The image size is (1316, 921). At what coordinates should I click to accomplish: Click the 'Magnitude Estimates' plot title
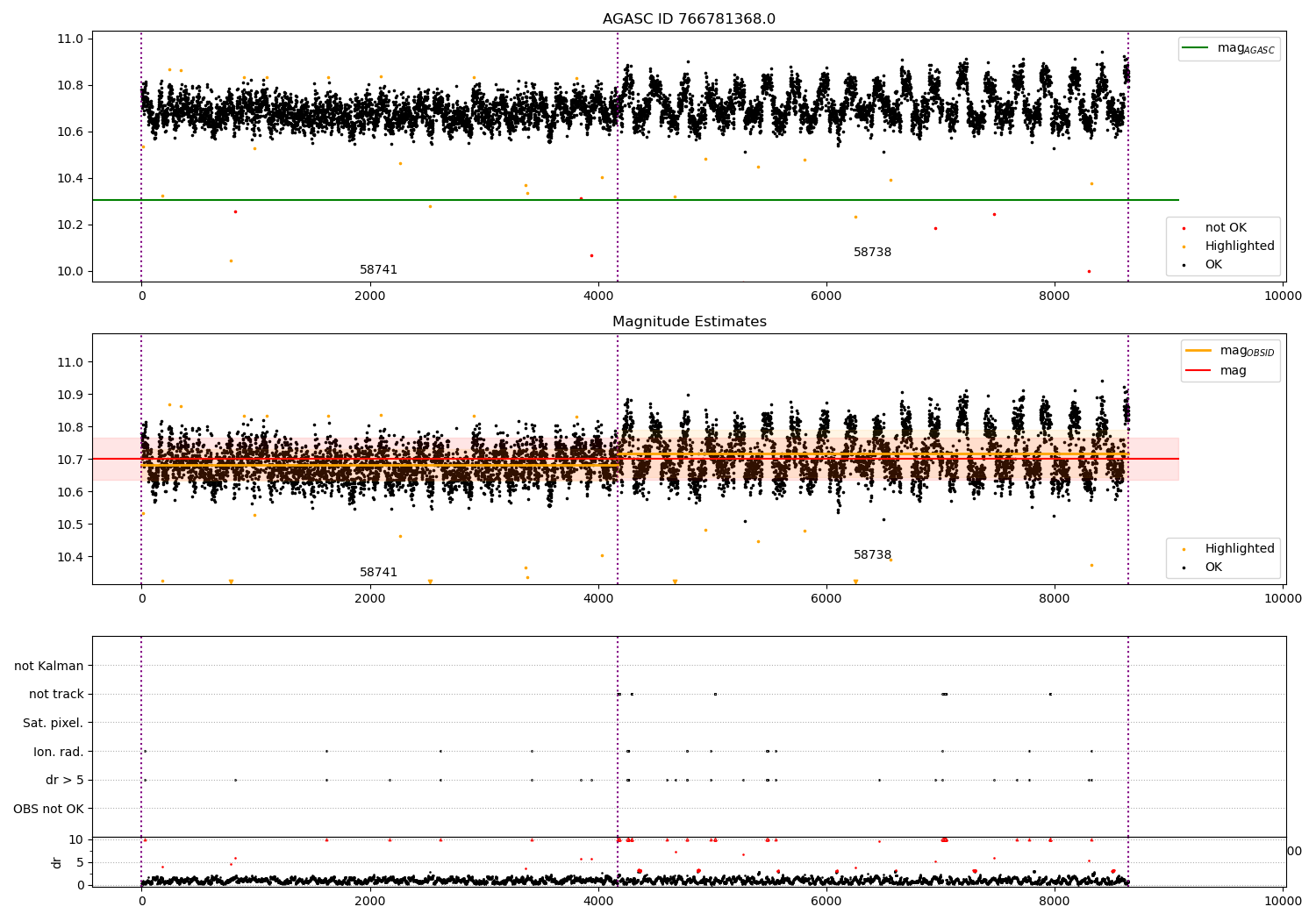[x=689, y=322]
